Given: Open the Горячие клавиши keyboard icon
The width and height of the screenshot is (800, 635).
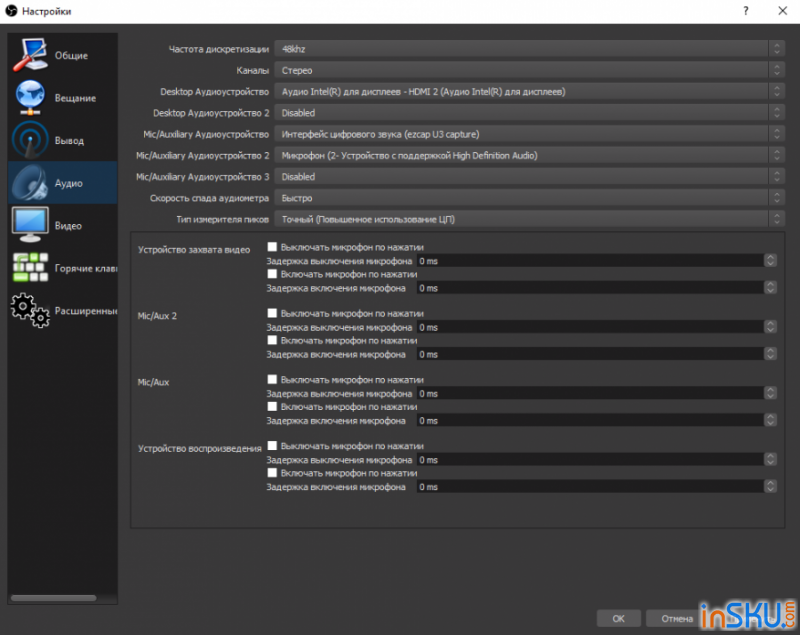Looking at the screenshot, I should 30,267.
